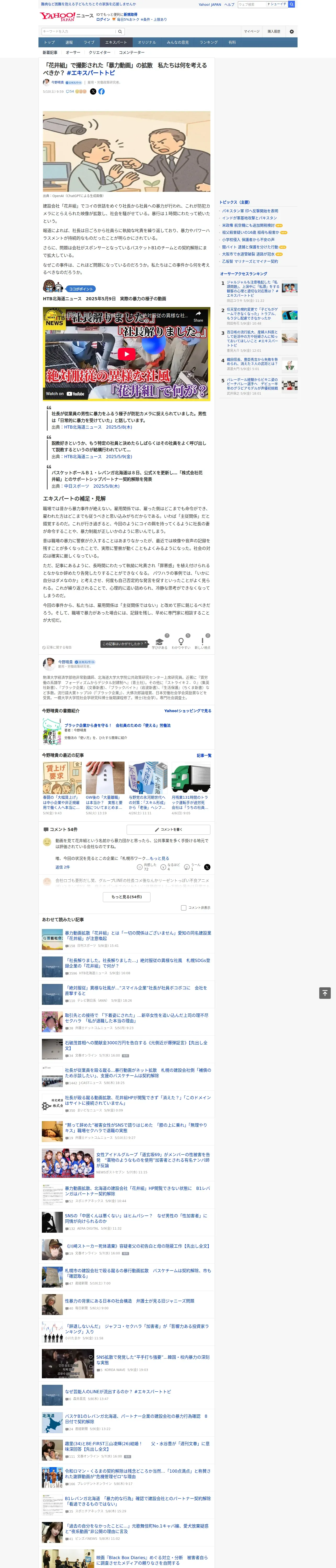336x1568 pixels.
Task: Share the first comment on X
Action: pyautogui.click(x=207, y=867)
